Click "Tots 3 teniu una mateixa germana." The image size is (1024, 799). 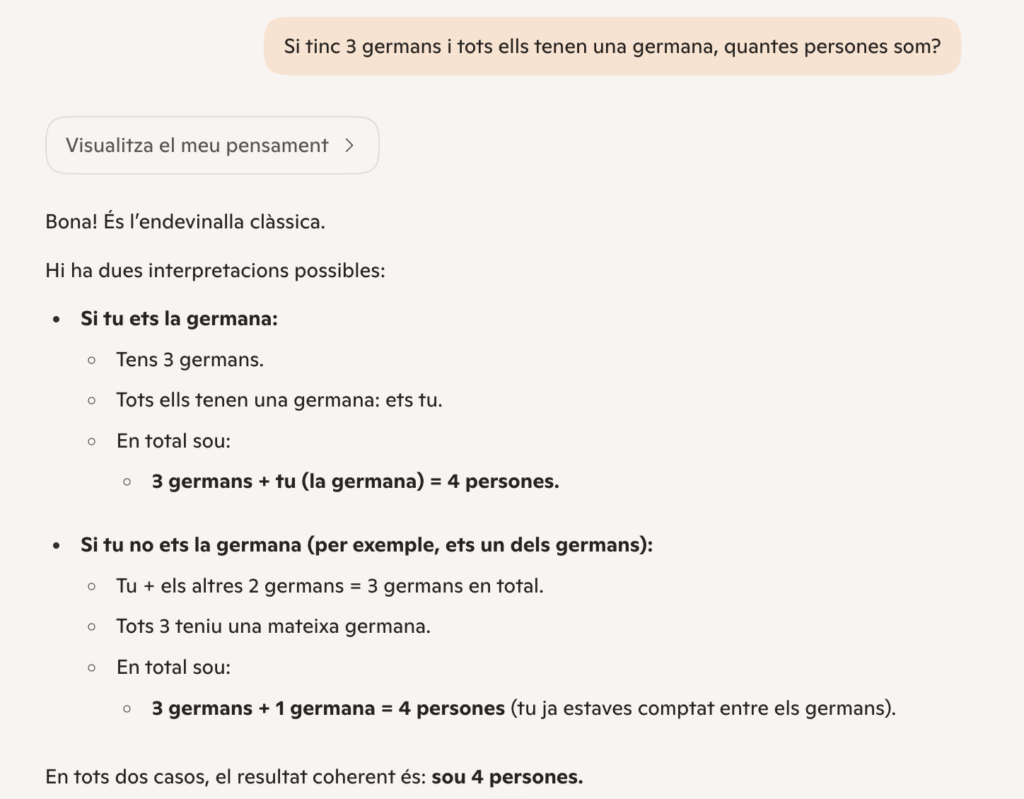(273, 627)
